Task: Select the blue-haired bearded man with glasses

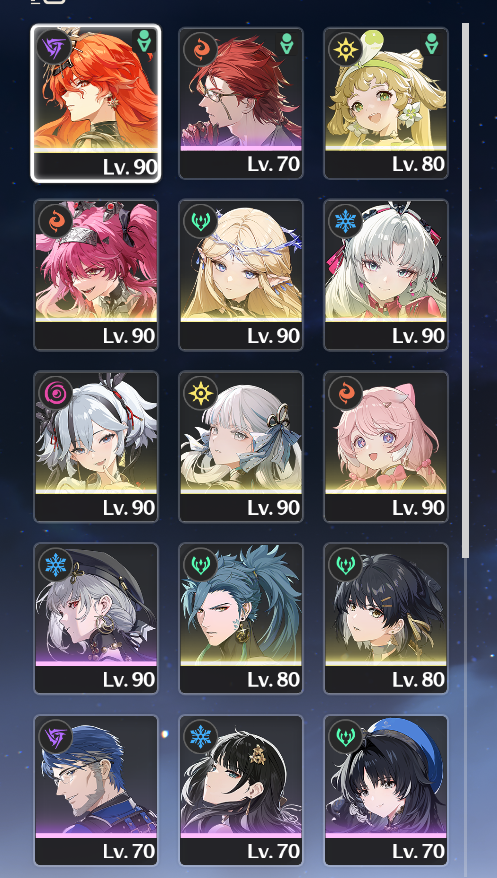Action: [96, 790]
